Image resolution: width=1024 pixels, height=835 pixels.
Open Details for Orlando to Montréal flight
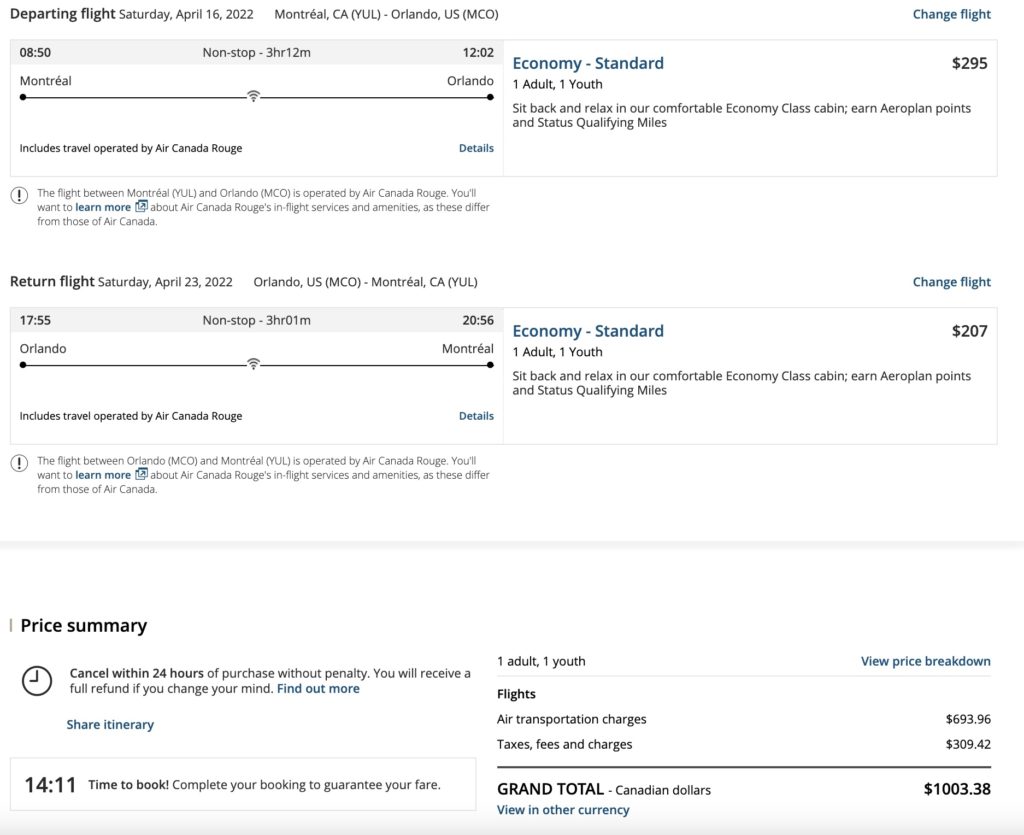click(476, 416)
